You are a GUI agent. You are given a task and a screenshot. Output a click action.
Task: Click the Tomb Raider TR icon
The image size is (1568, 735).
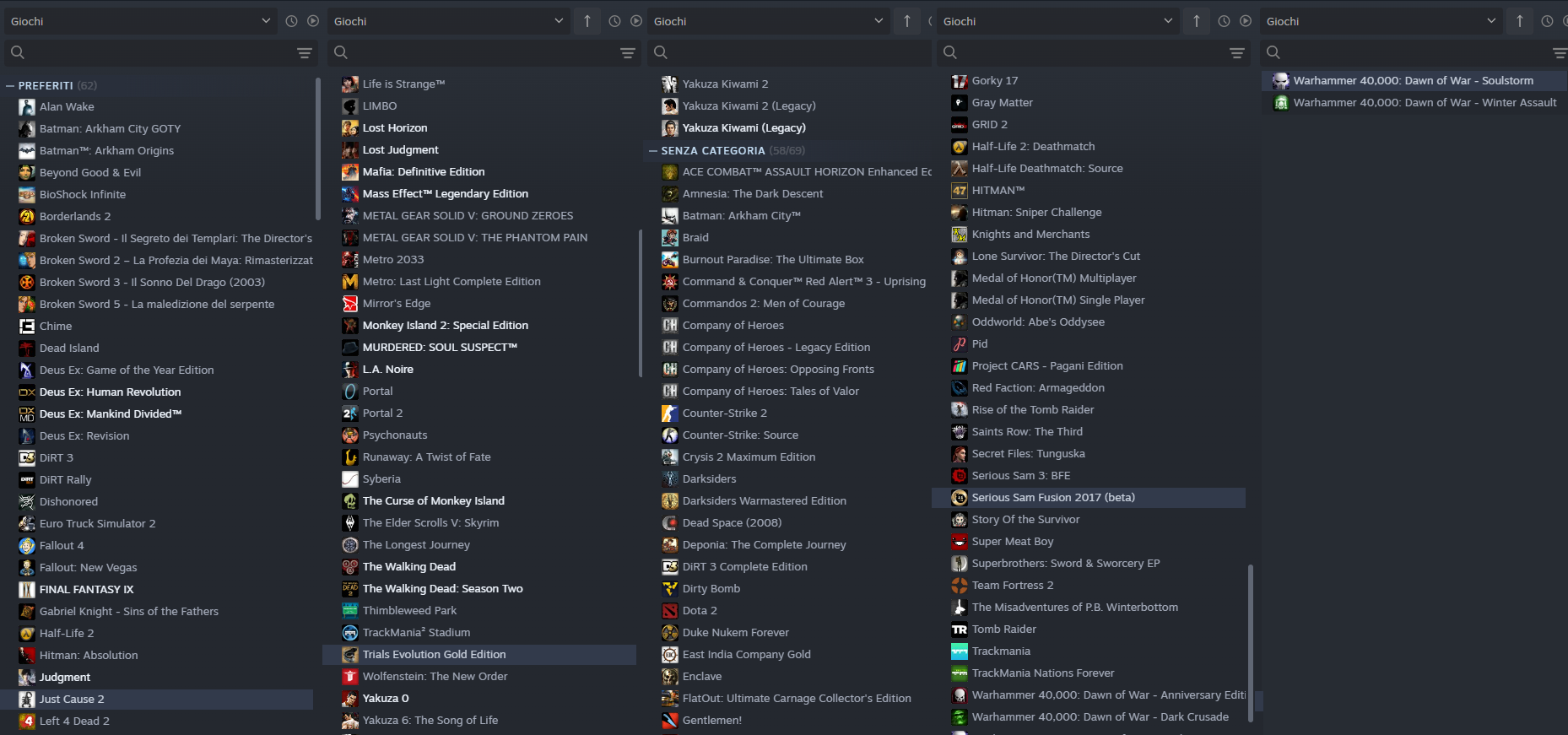959,630
